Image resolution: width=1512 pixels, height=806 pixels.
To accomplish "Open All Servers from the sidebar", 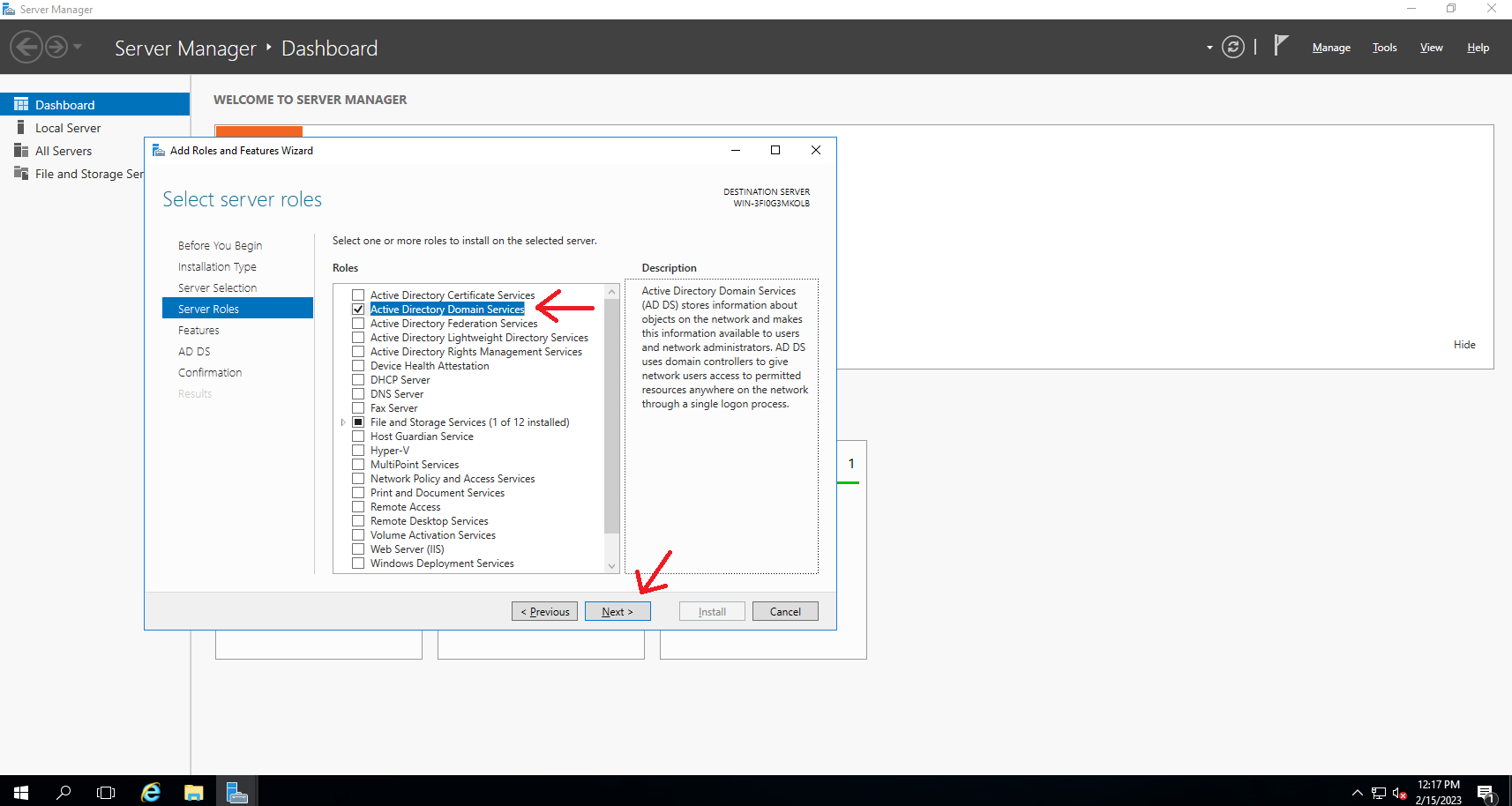I will point(63,151).
